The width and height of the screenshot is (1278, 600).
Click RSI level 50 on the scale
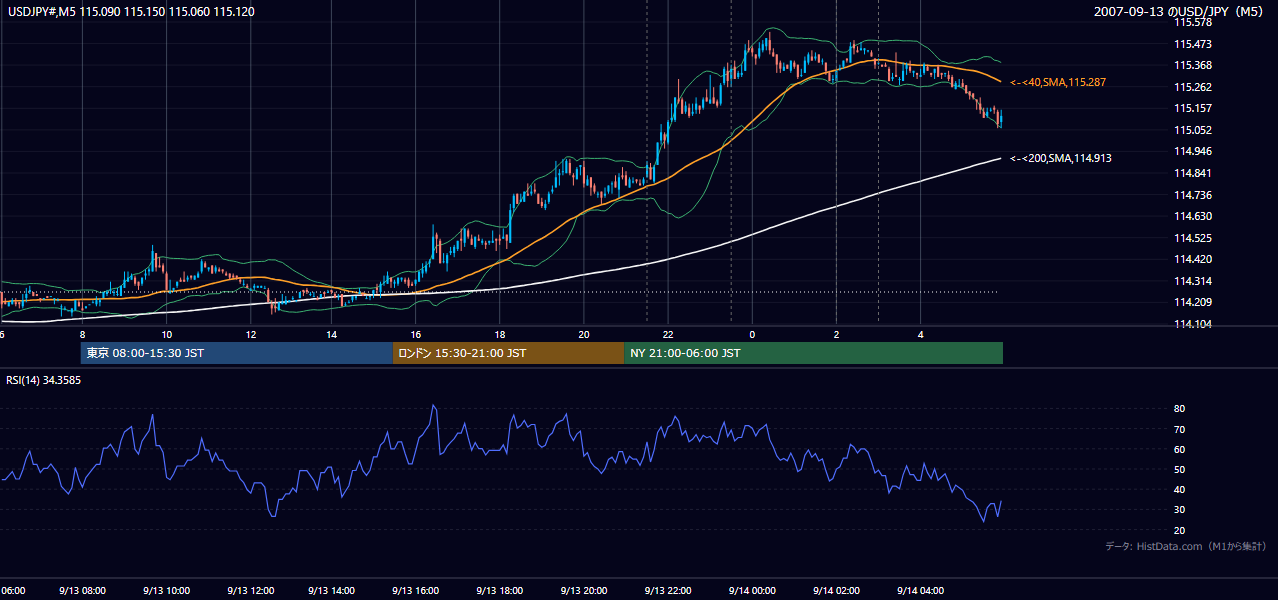tap(1179, 469)
